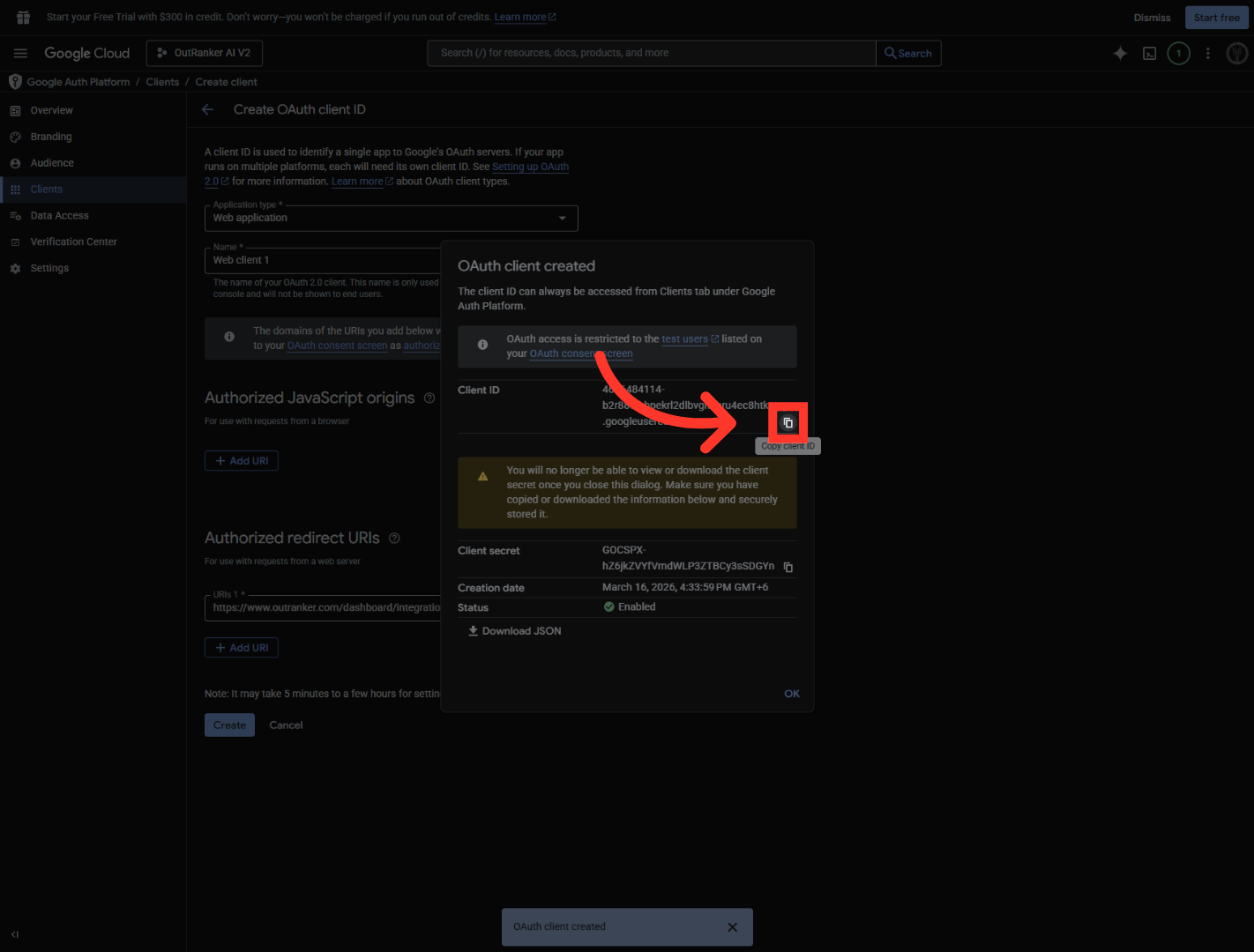Click the Start free button
This screenshot has width=1254, height=952.
coord(1217,18)
